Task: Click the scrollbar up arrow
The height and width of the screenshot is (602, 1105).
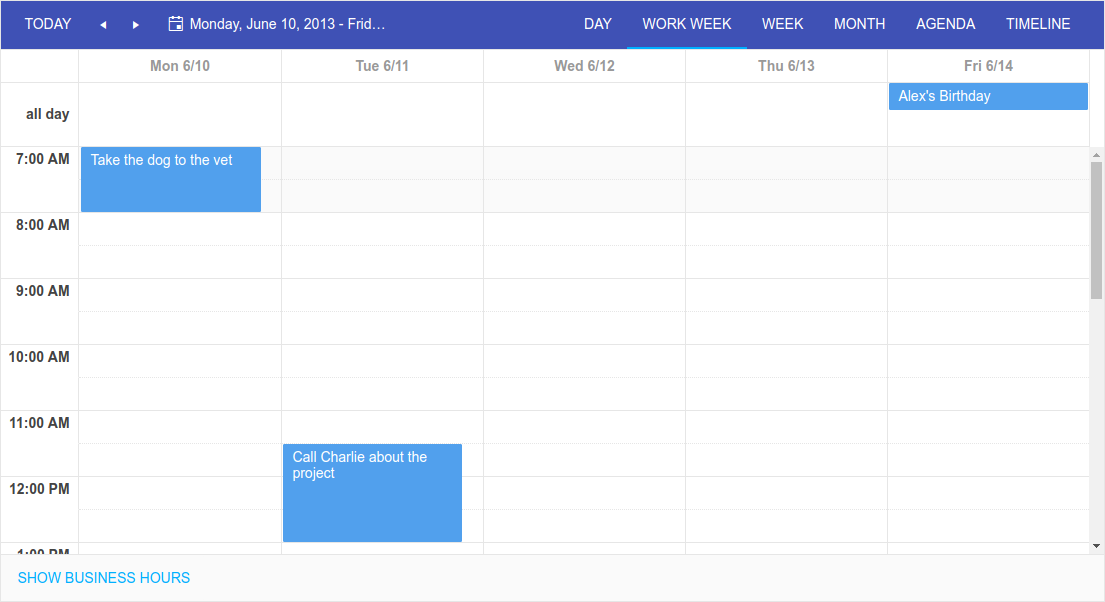Action: pyautogui.click(x=1096, y=154)
